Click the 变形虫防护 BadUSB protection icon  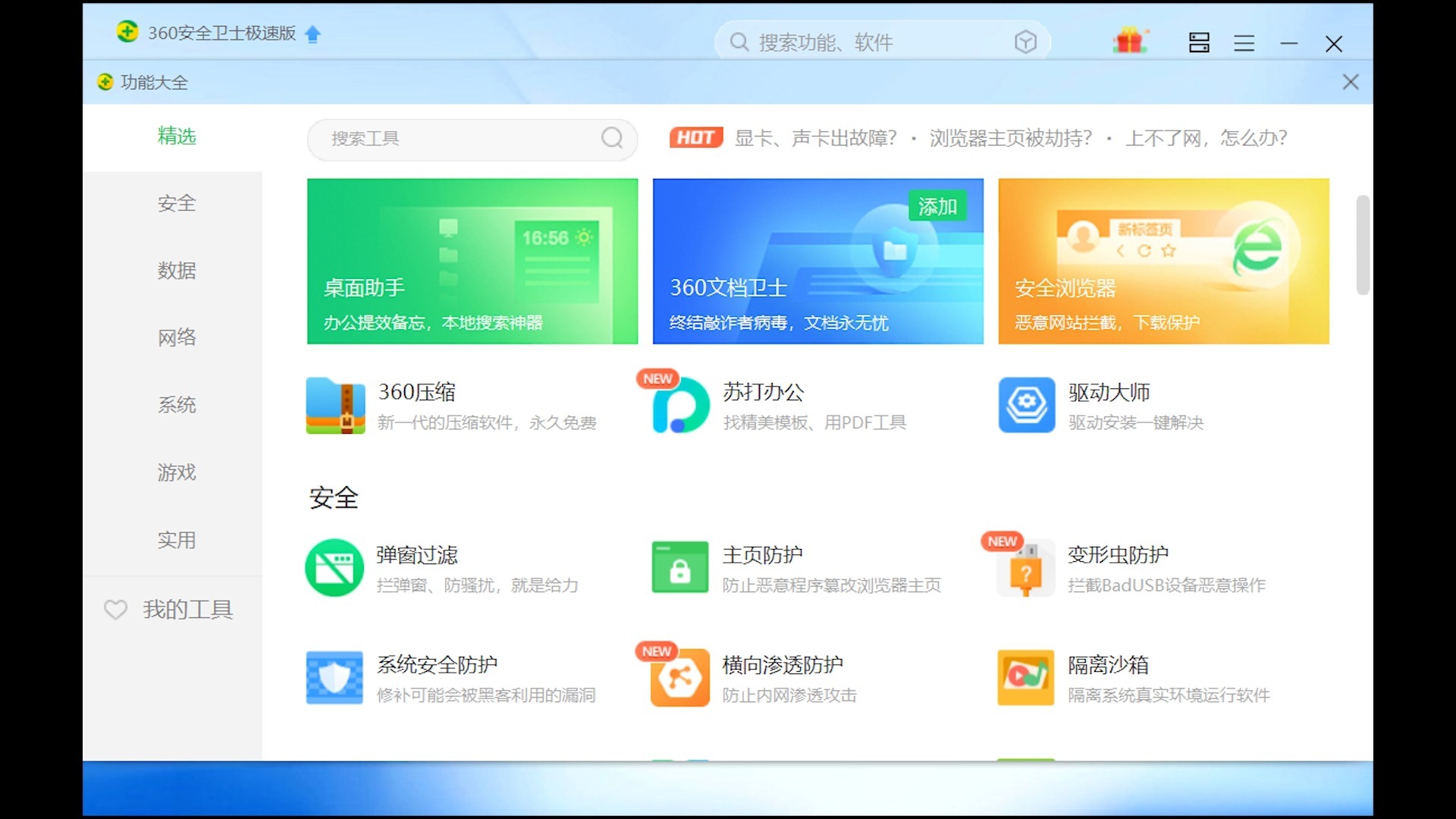[x=1026, y=568]
